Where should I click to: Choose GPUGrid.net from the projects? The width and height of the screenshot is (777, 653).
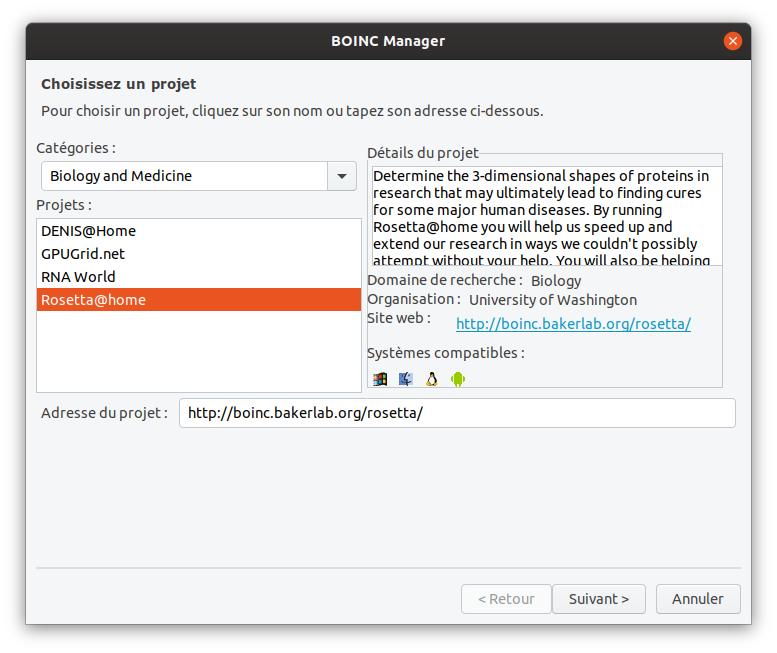click(x=83, y=254)
